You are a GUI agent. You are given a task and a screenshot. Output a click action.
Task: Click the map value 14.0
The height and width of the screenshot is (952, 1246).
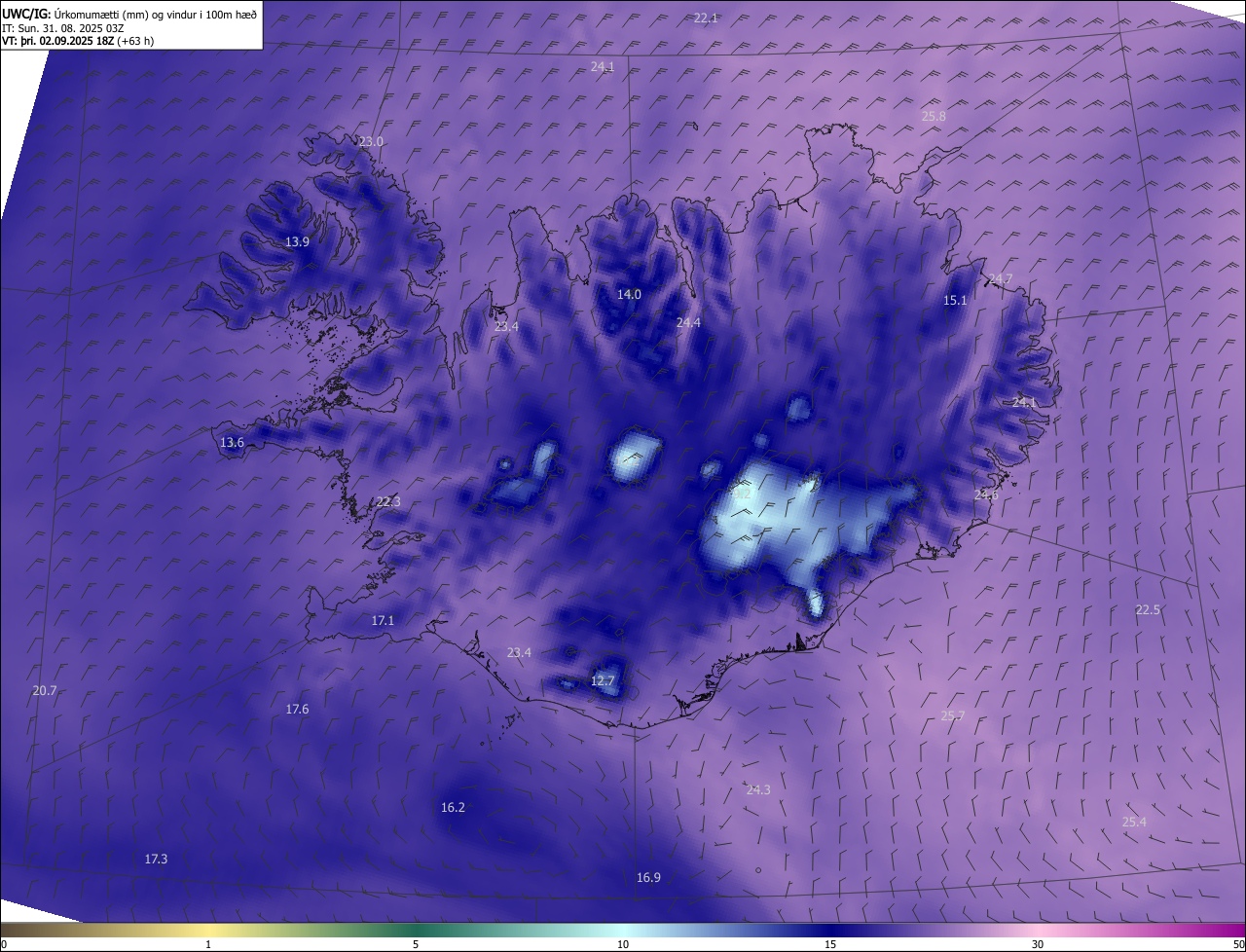tap(630, 294)
